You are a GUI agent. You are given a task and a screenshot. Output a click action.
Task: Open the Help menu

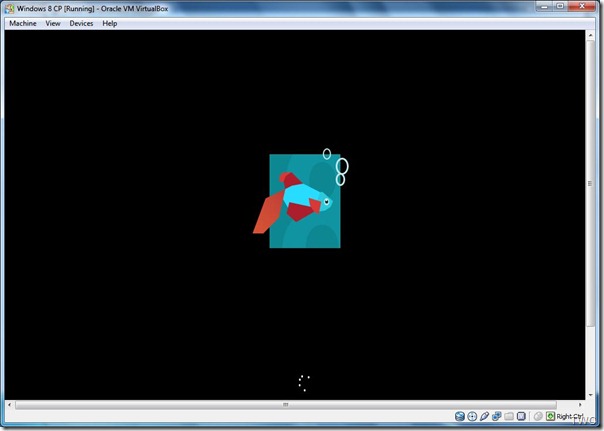110,23
